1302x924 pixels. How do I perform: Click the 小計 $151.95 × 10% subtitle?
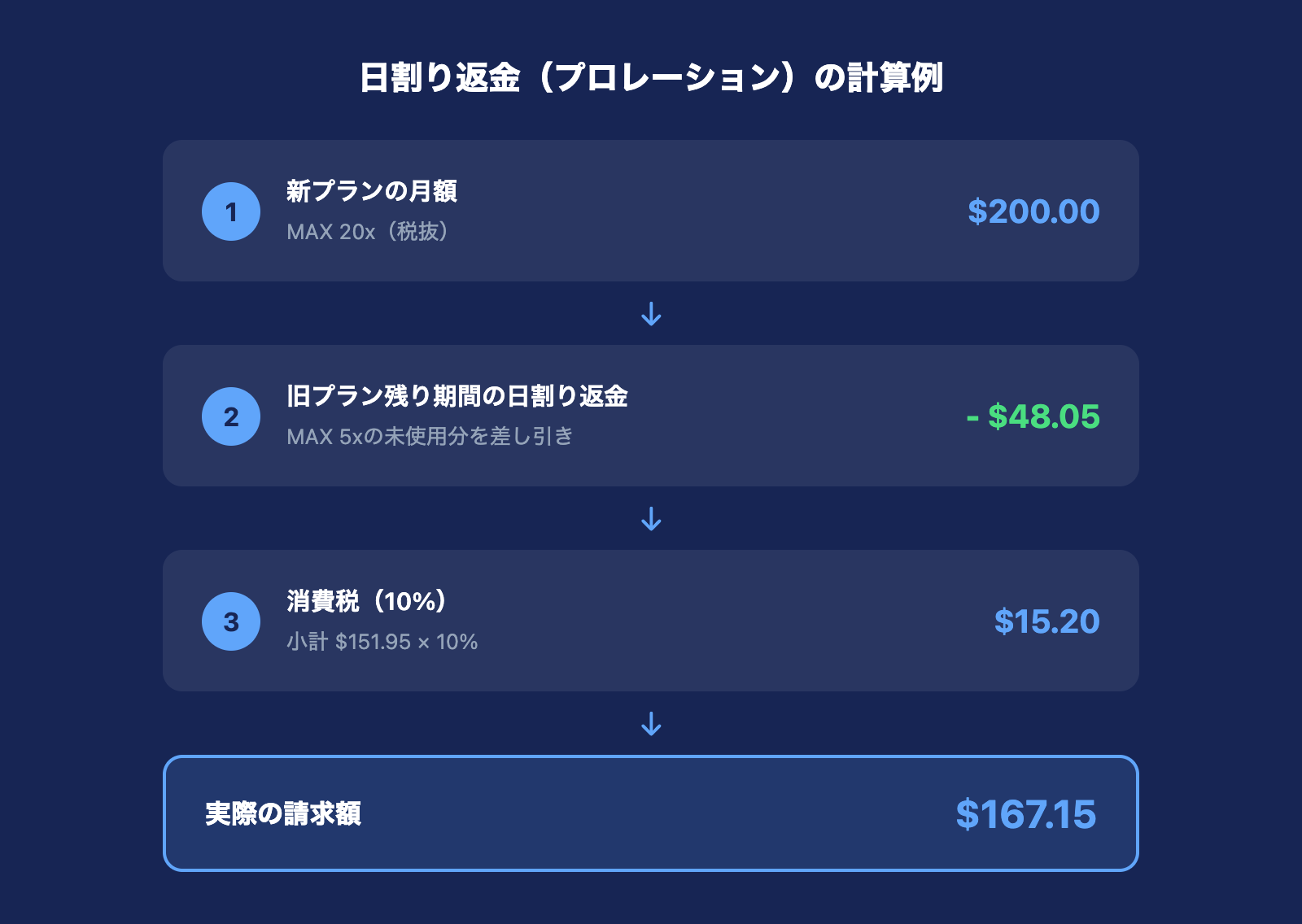tap(382, 642)
